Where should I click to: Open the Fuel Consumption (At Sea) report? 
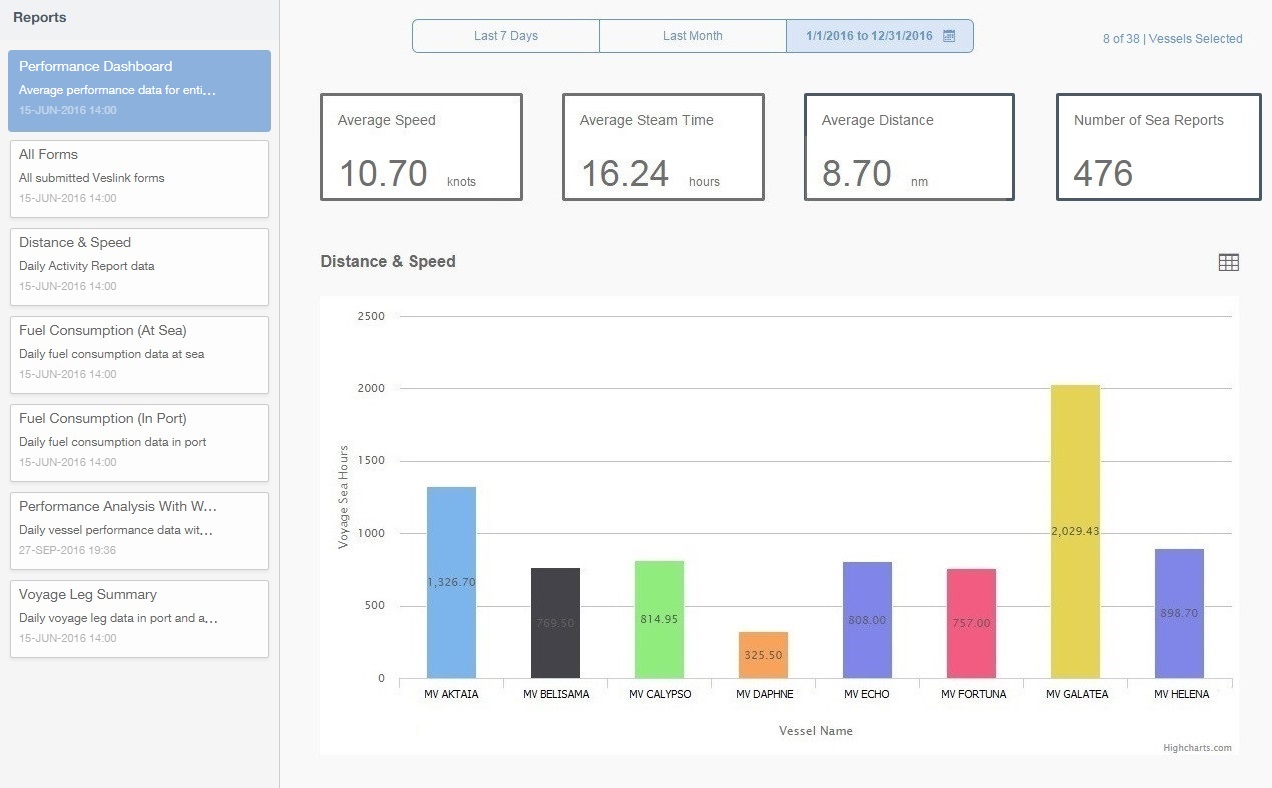point(139,354)
